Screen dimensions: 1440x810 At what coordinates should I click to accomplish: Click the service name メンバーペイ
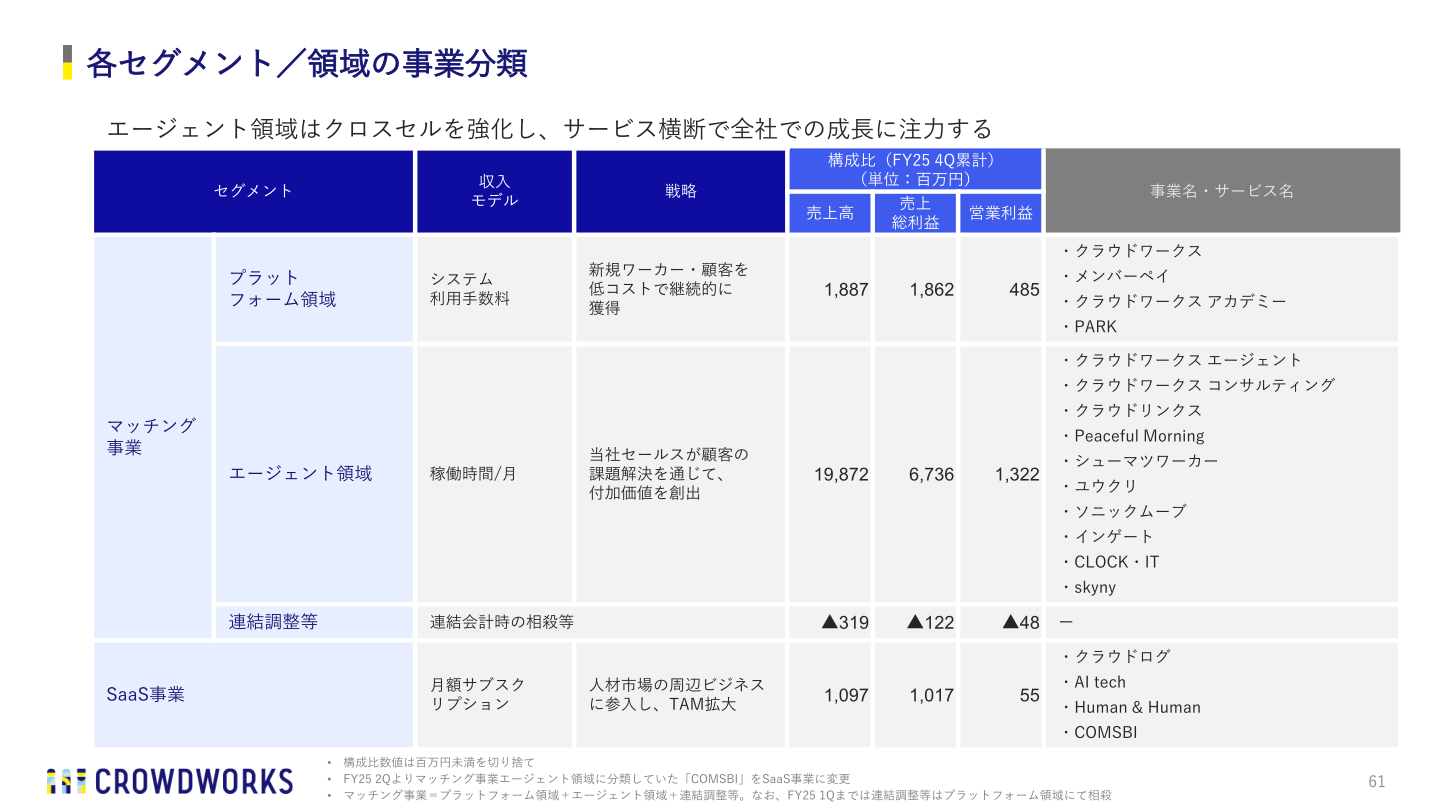coord(1121,276)
